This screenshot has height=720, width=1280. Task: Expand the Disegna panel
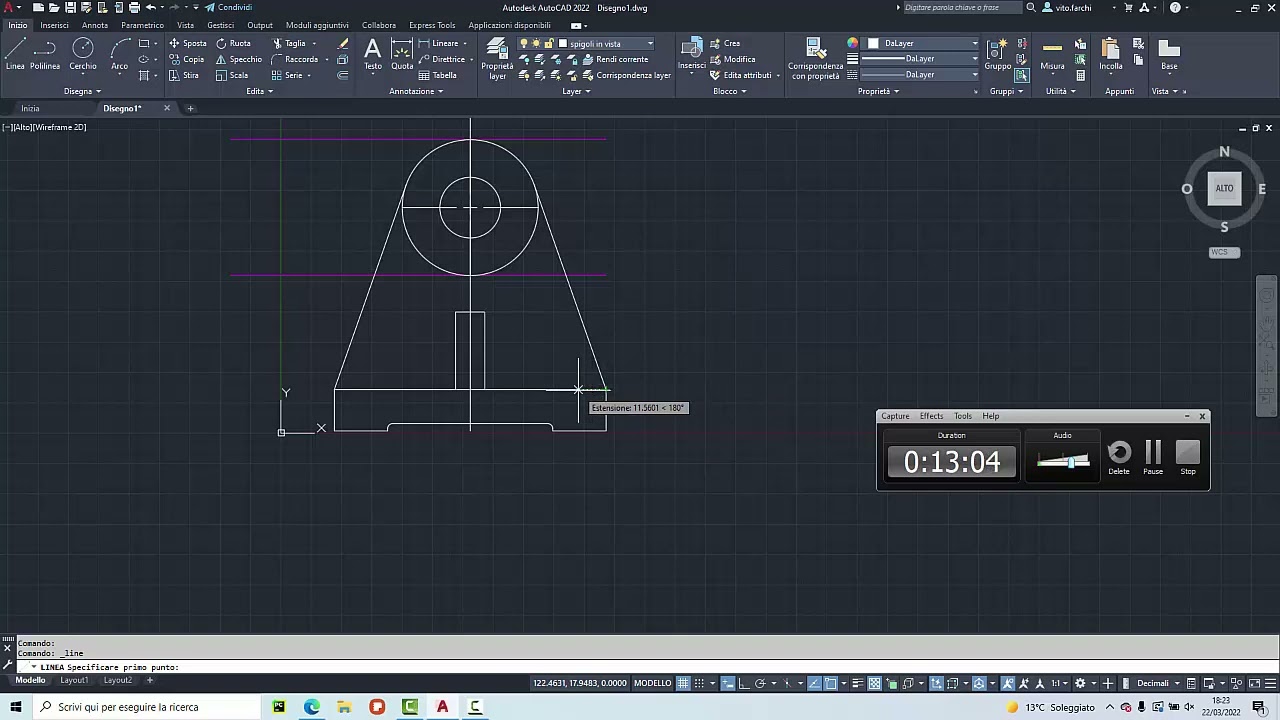(x=83, y=91)
